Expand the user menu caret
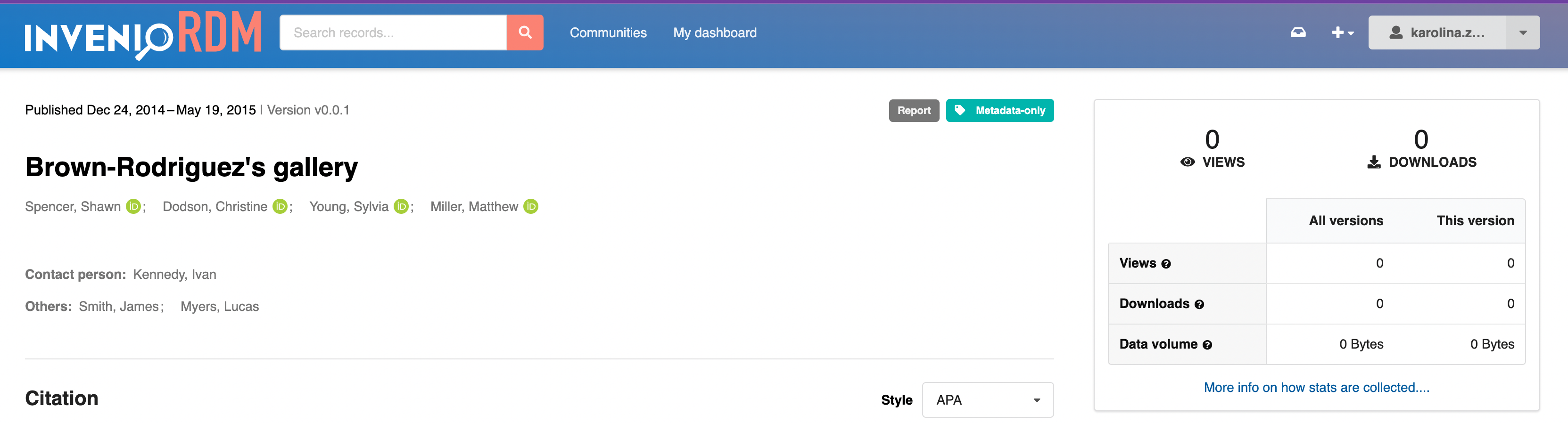This screenshot has width=1568, height=423. point(1522,33)
